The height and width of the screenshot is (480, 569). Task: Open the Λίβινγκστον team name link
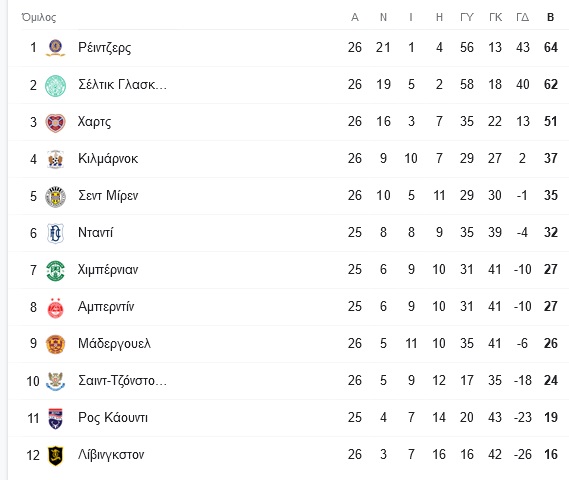point(111,455)
